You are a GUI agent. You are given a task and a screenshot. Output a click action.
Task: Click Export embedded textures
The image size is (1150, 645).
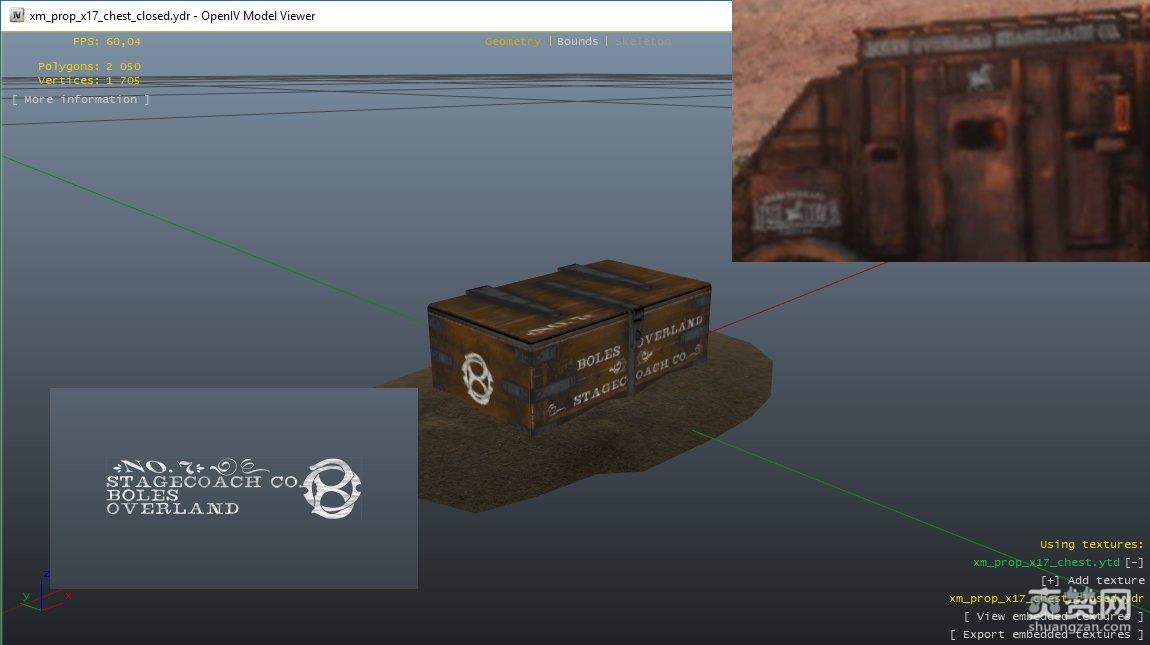coord(1046,634)
